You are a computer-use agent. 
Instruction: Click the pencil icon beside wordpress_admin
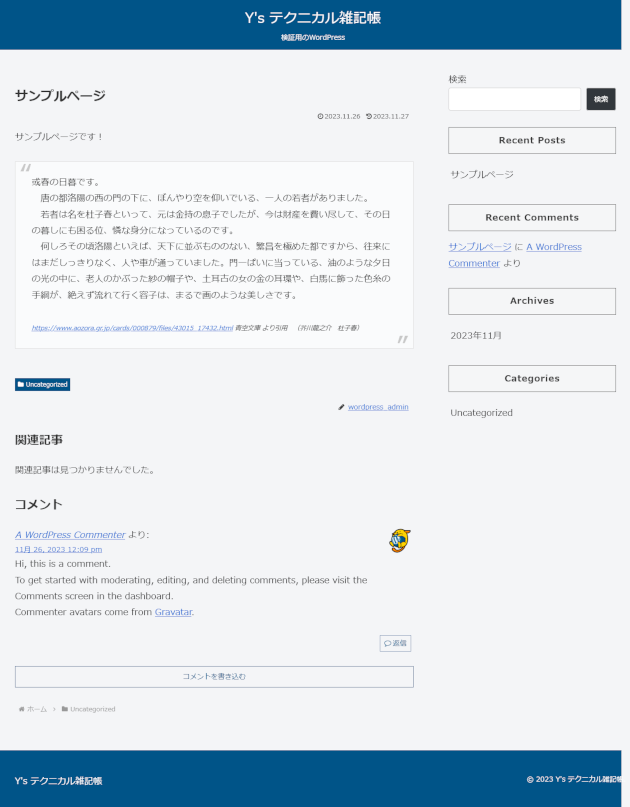(x=341, y=407)
